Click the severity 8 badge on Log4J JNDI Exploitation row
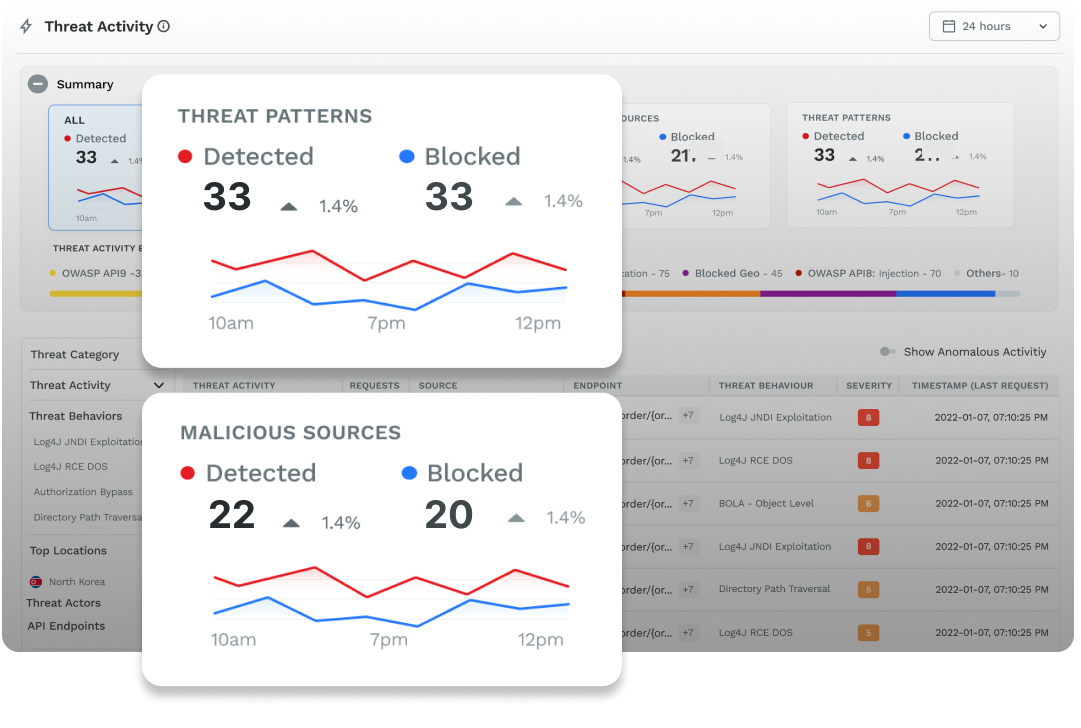 868,418
